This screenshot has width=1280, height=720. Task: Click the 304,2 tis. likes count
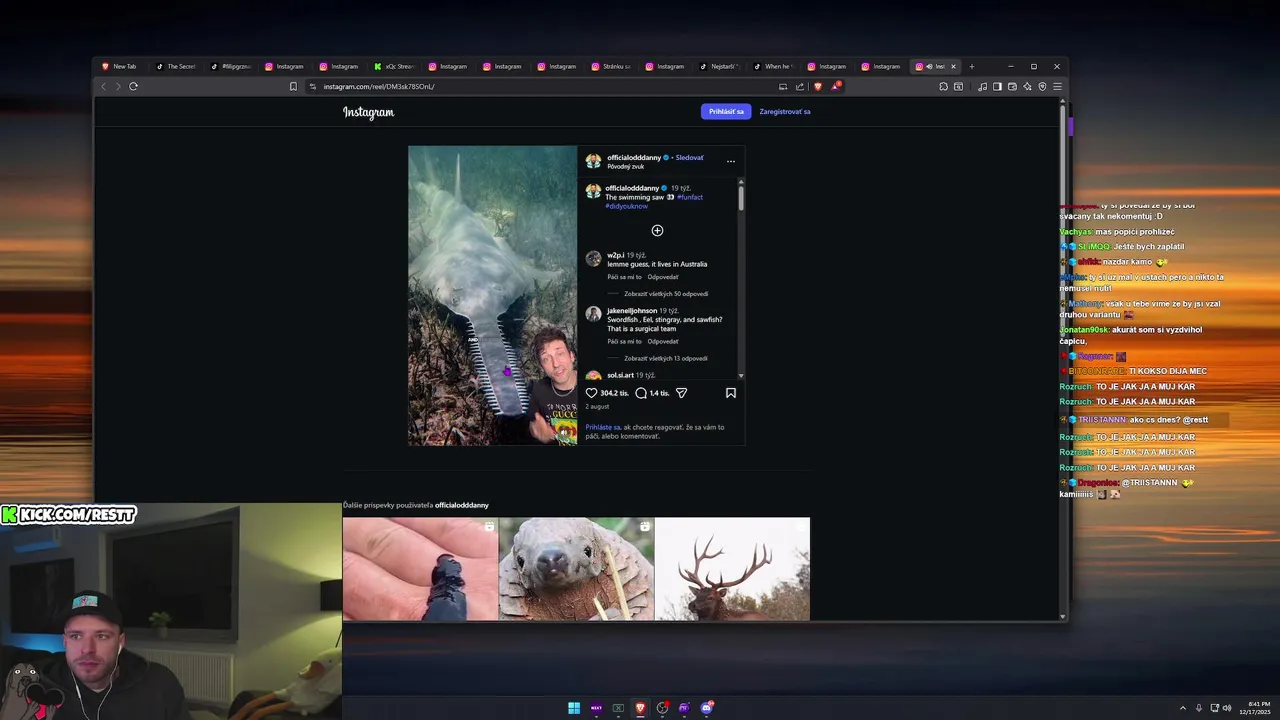614,393
